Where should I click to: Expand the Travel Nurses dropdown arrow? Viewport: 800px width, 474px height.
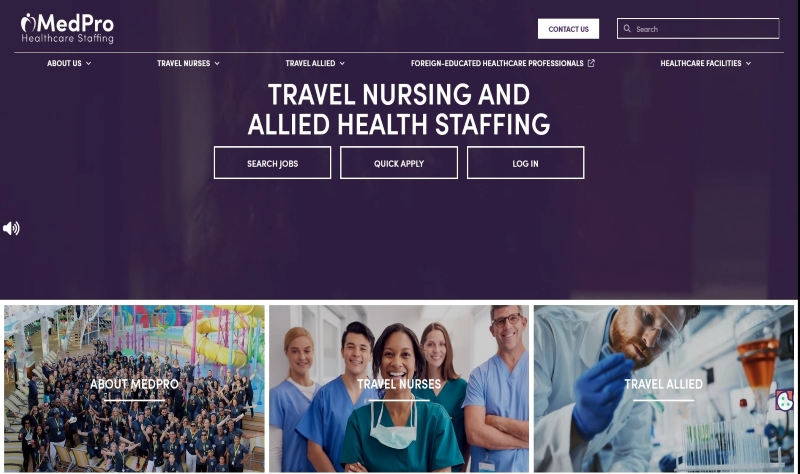[217, 63]
